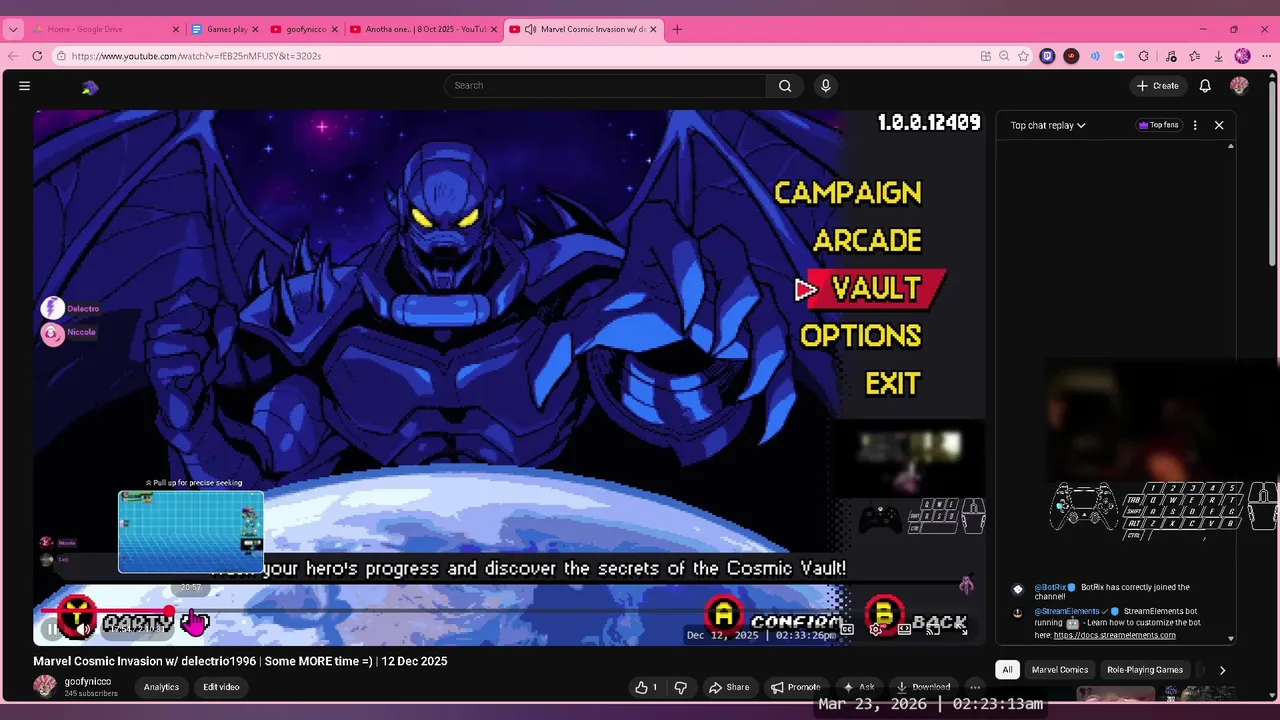The image size is (1280, 720).
Task: Open browser media control music icon
Action: pos(1171,56)
